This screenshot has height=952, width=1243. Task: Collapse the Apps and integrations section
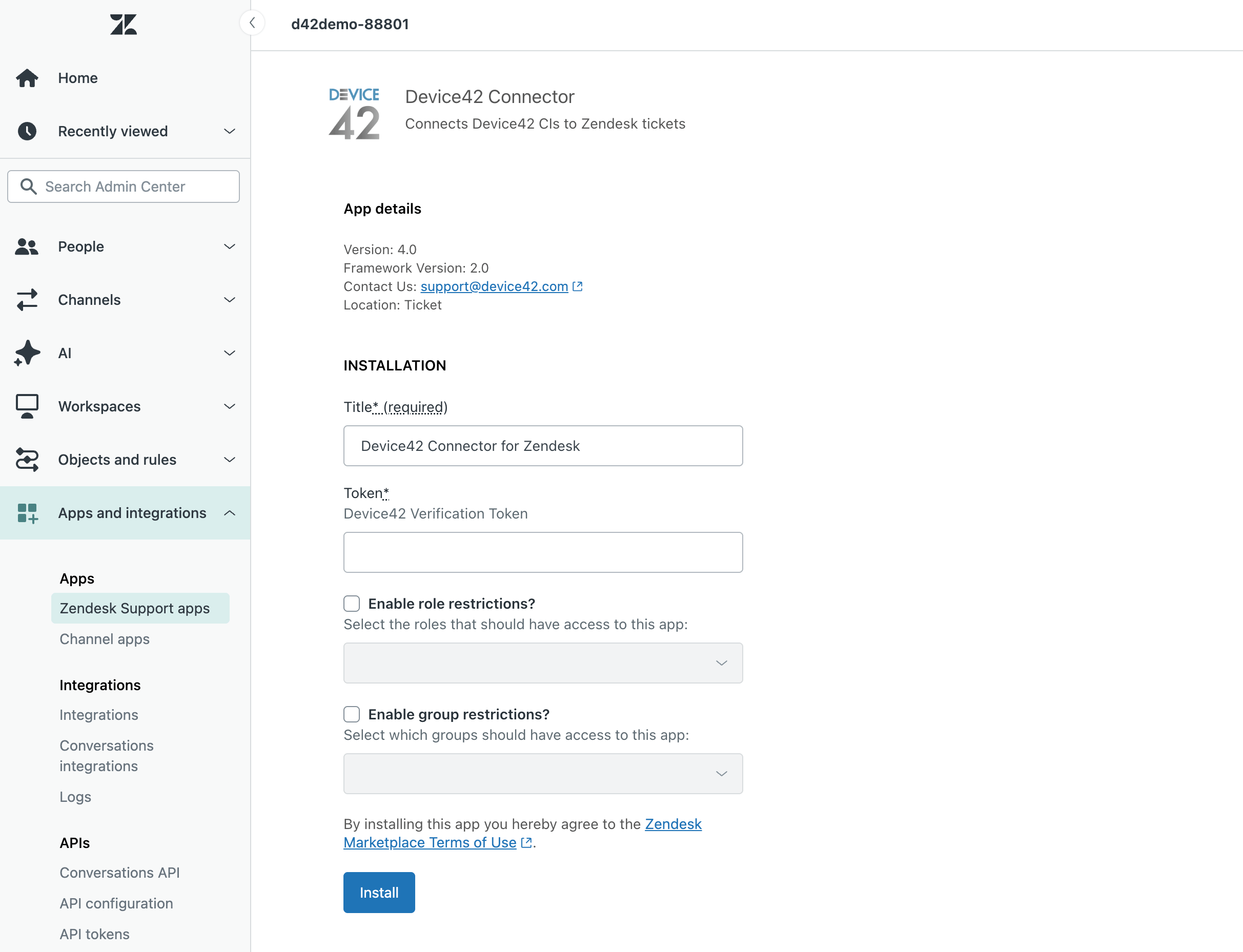(x=230, y=513)
